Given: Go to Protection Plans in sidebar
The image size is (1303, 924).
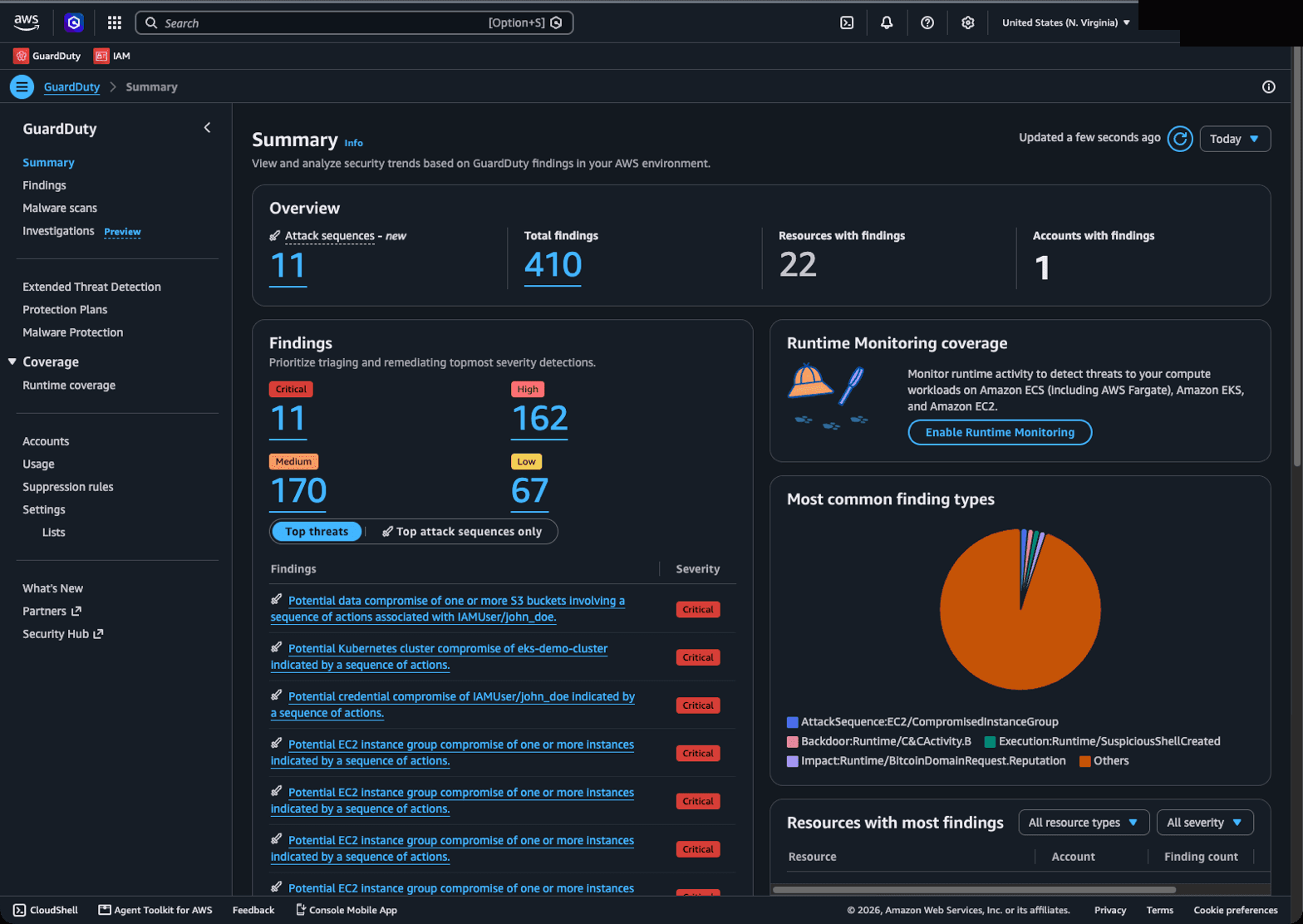Looking at the screenshot, I should pos(65,309).
